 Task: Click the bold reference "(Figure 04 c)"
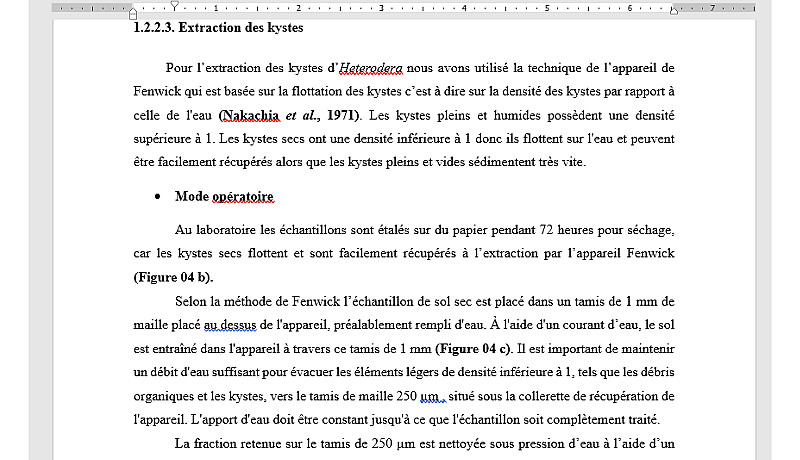coord(473,349)
